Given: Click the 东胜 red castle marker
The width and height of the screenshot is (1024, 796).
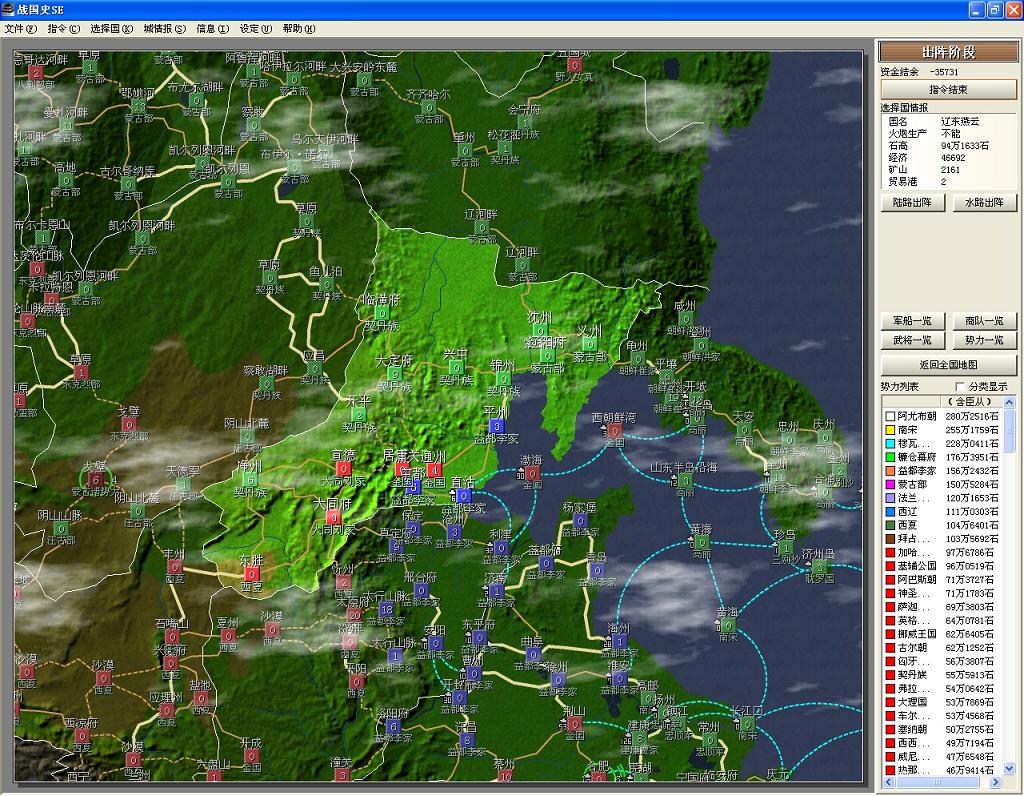Looking at the screenshot, I should [x=251, y=574].
